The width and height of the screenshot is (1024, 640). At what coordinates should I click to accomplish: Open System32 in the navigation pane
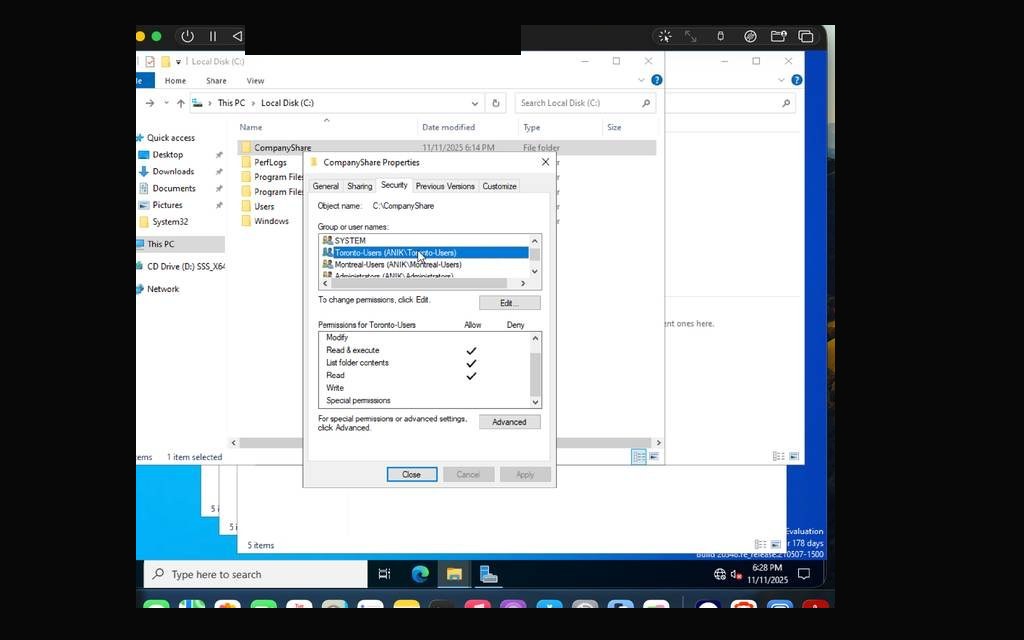click(x=170, y=222)
